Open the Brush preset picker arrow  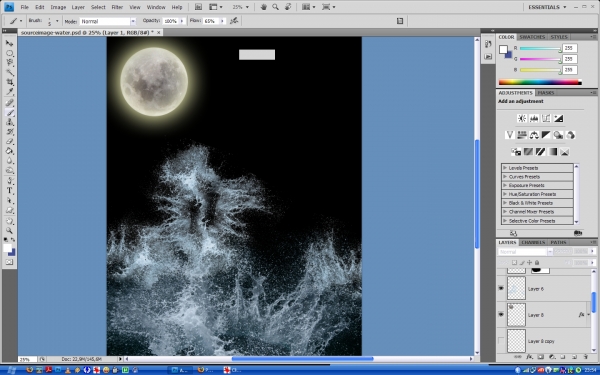point(57,21)
